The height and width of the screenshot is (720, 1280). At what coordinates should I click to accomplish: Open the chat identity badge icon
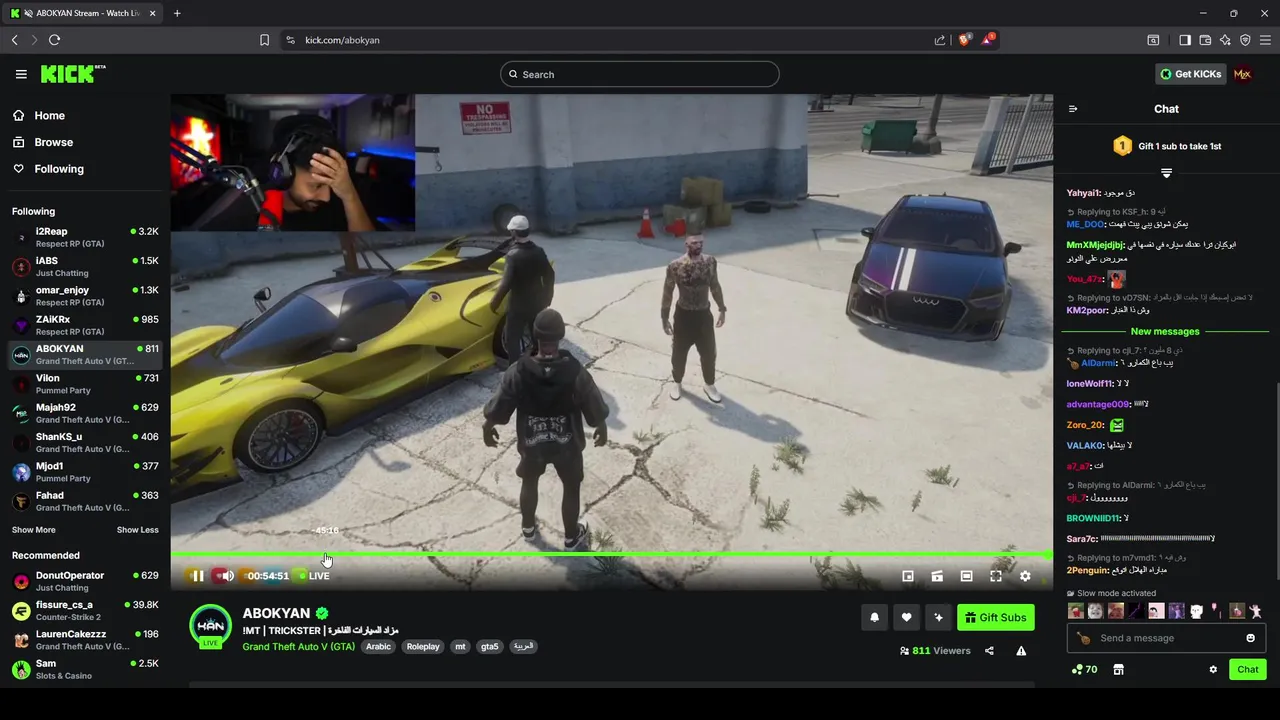(1083, 638)
